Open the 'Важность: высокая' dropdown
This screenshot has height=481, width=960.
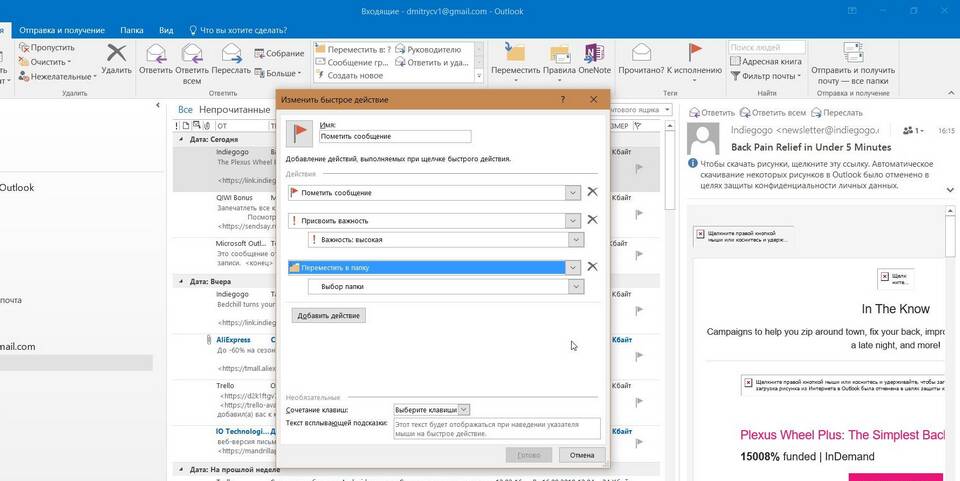(x=575, y=240)
